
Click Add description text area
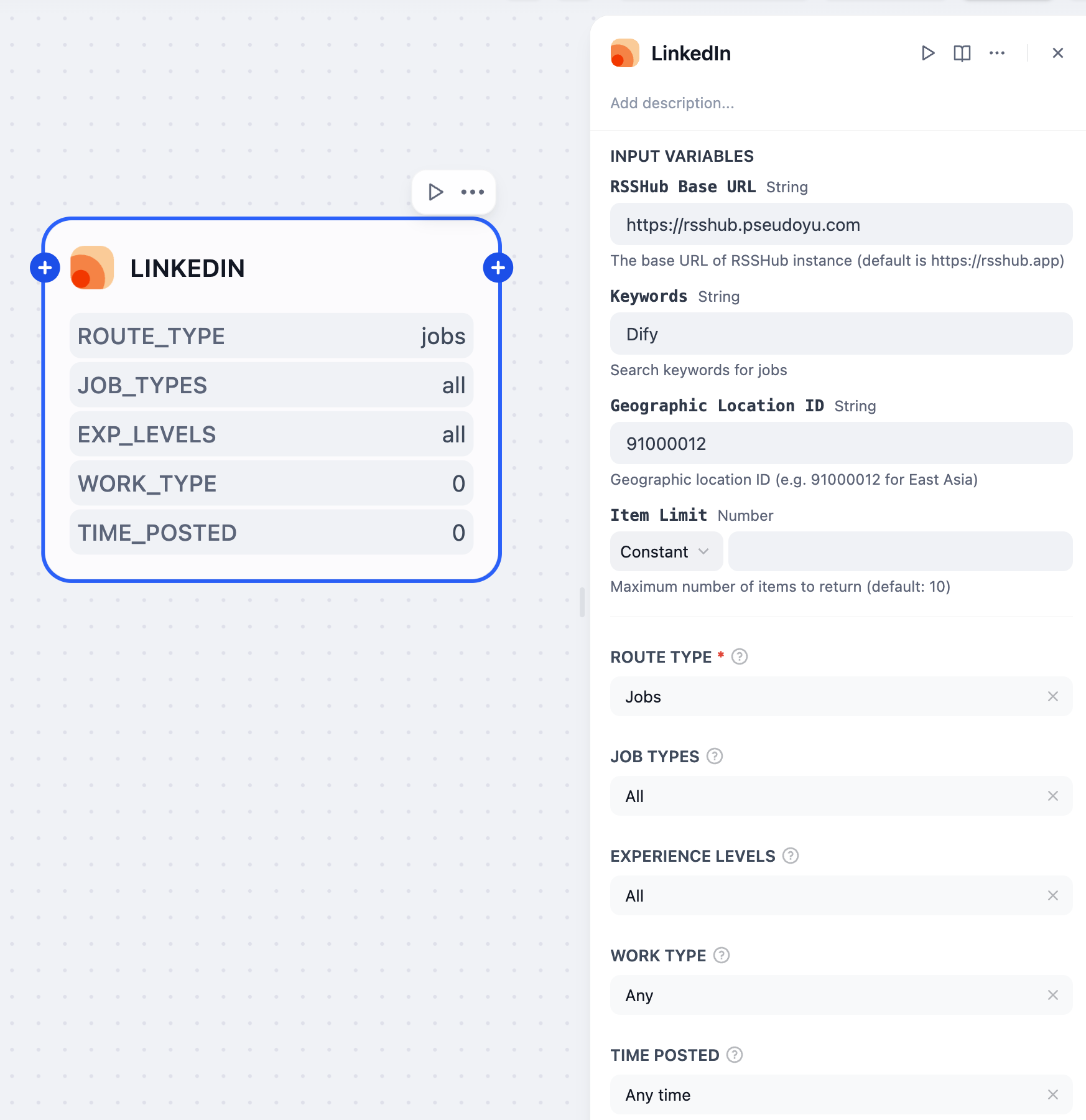coord(672,103)
